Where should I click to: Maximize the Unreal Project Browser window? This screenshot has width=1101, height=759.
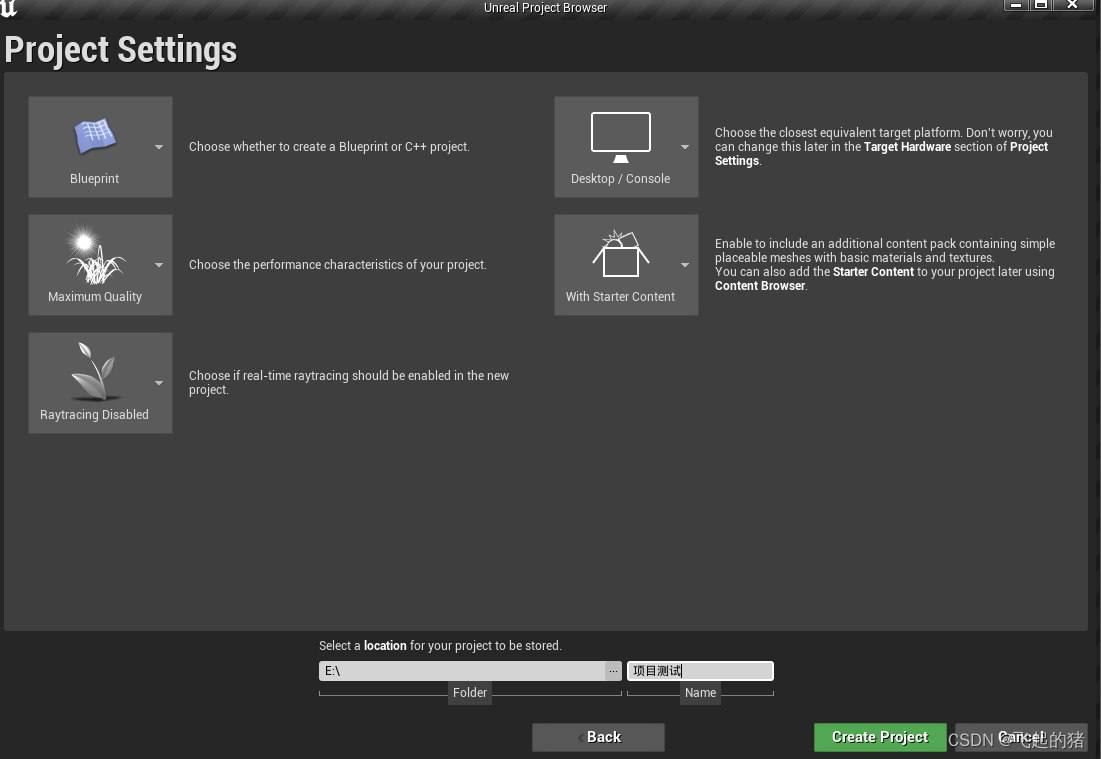[x=1041, y=5]
